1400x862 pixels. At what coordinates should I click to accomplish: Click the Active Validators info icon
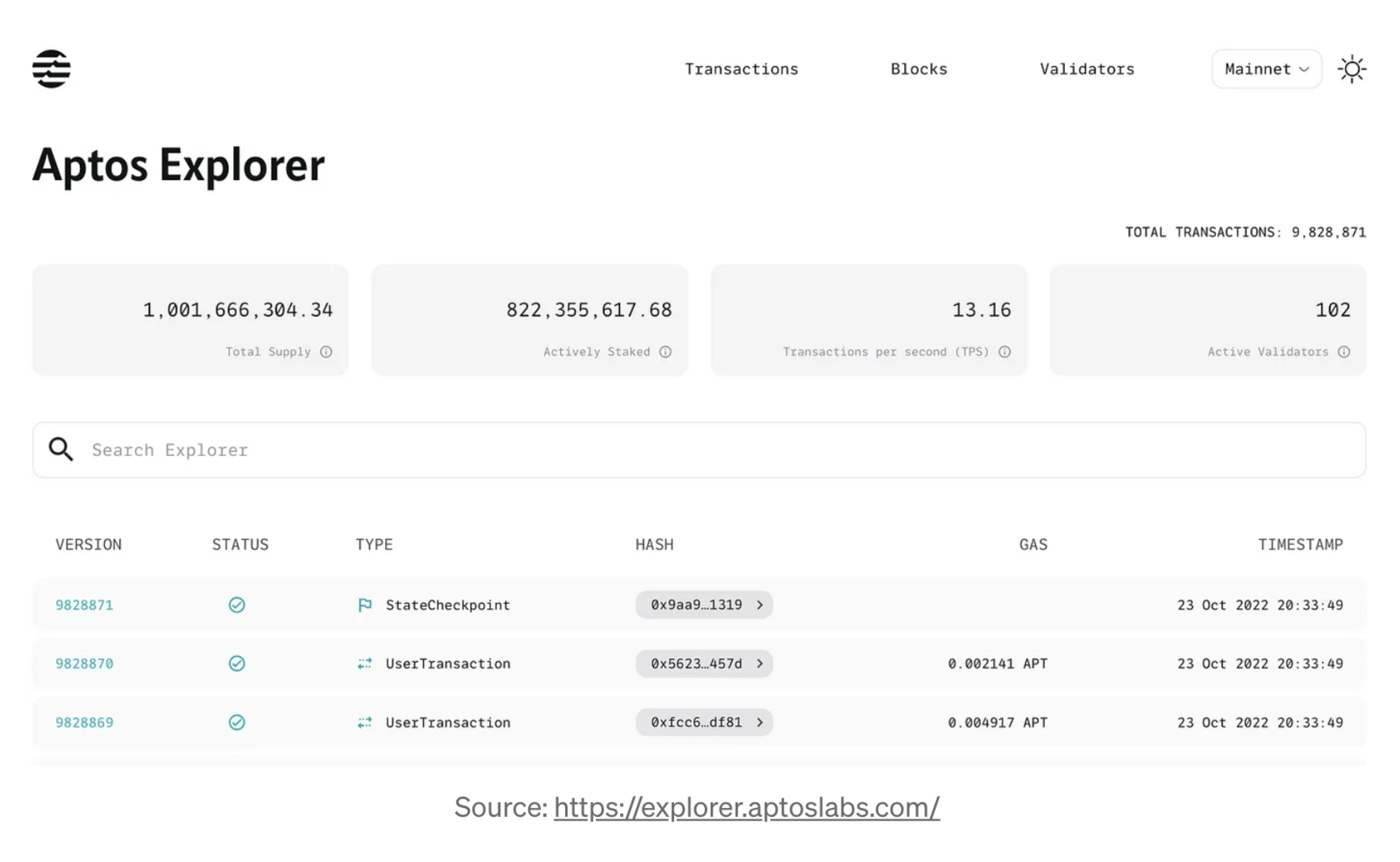tap(1344, 352)
